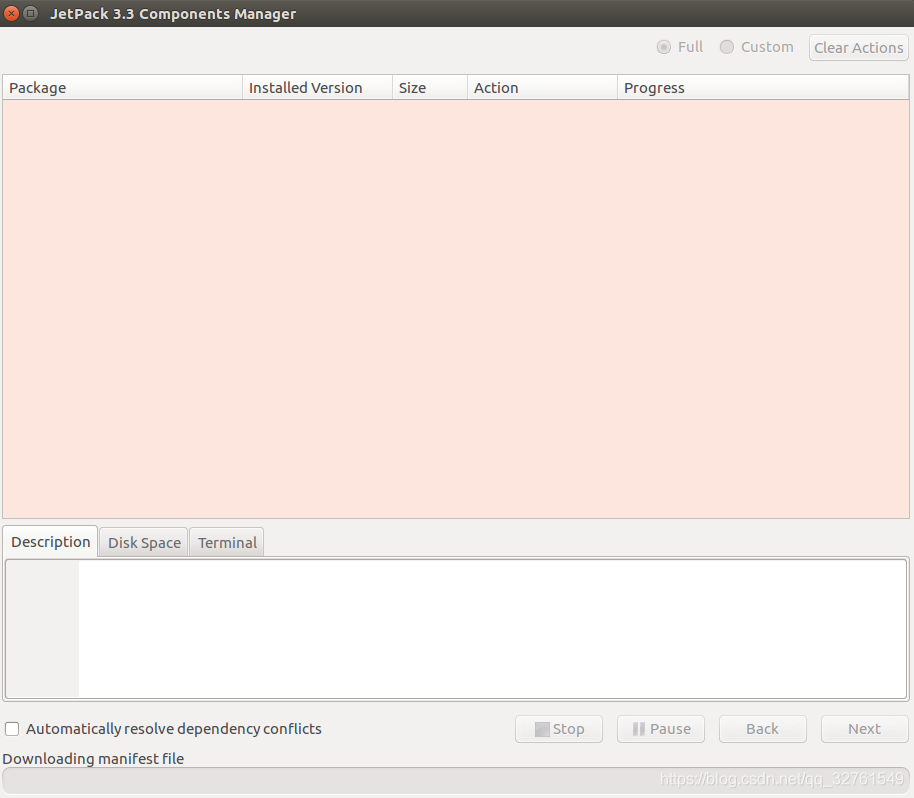Show the Terminal tab

227,543
